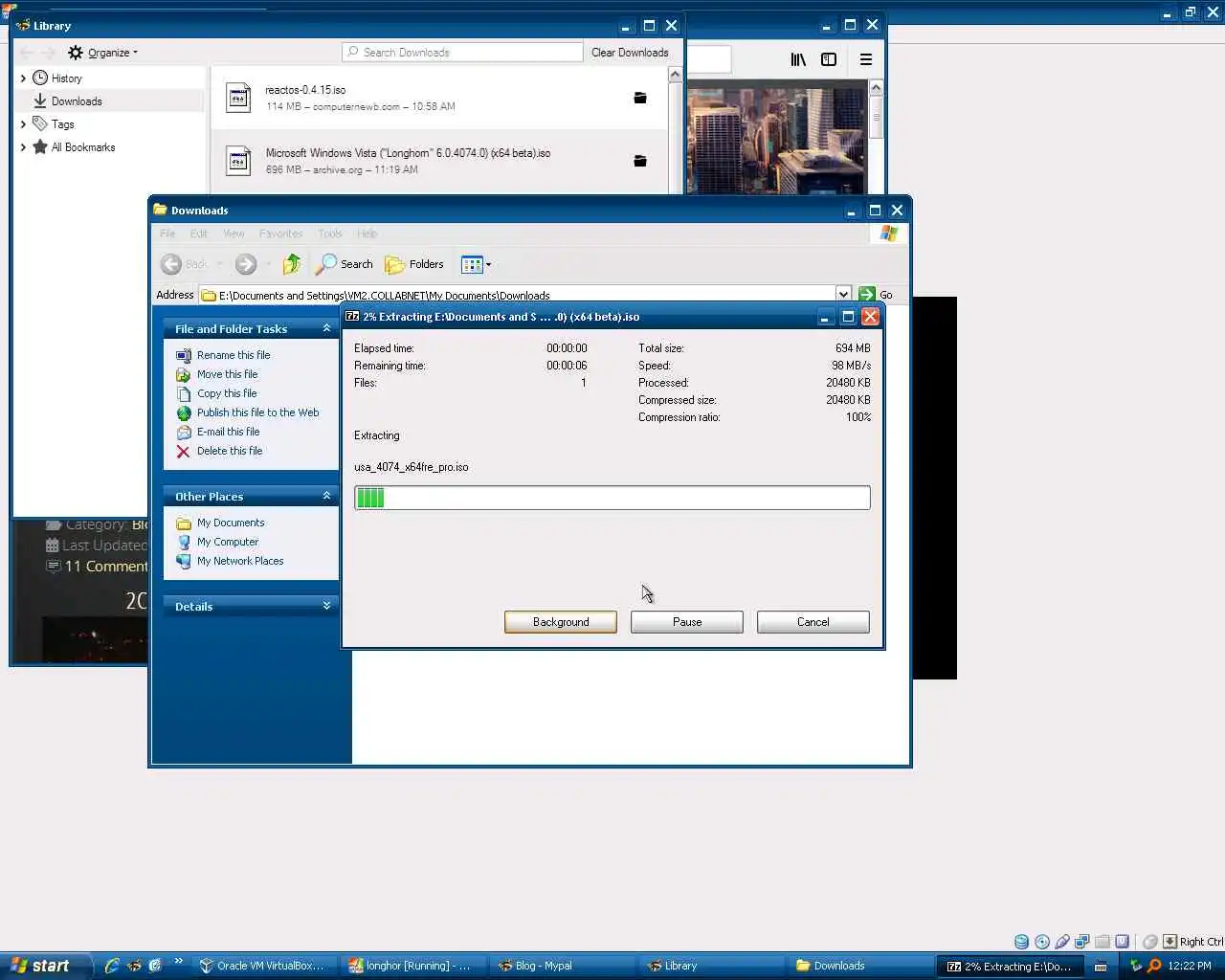Focus the Search Downloads field
Image resolution: width=1225 pixels, height=980 pixels.
(x=463, y=53)
